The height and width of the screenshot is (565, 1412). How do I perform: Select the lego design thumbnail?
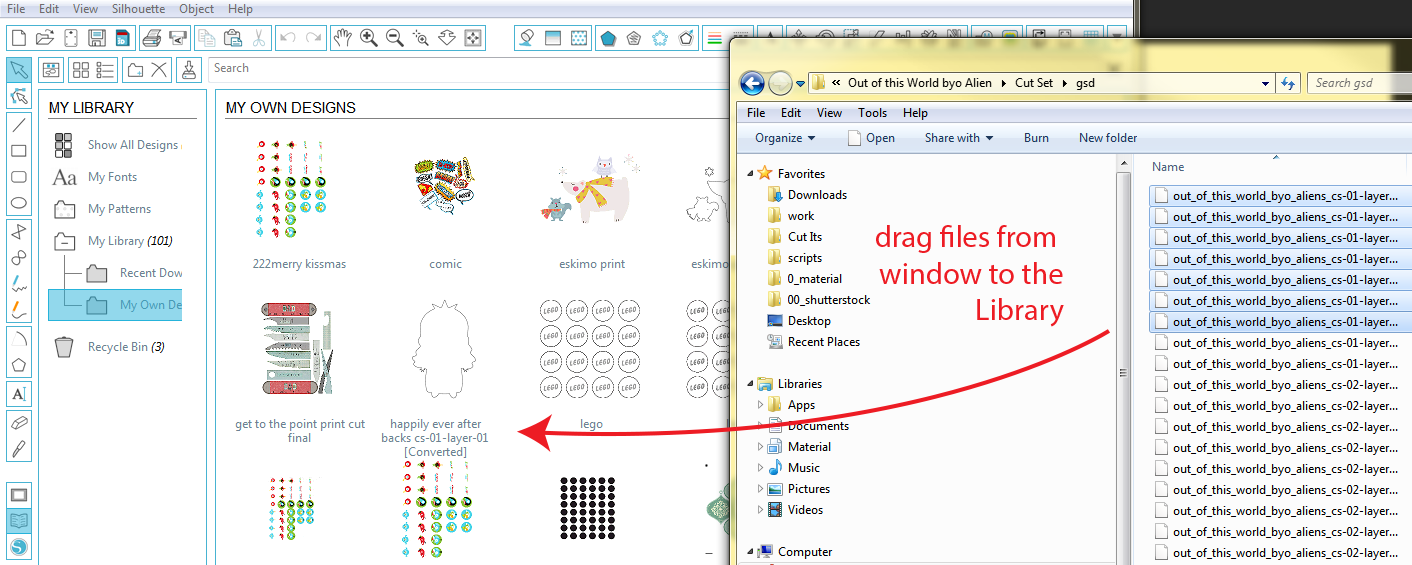[x=591, y=350]
